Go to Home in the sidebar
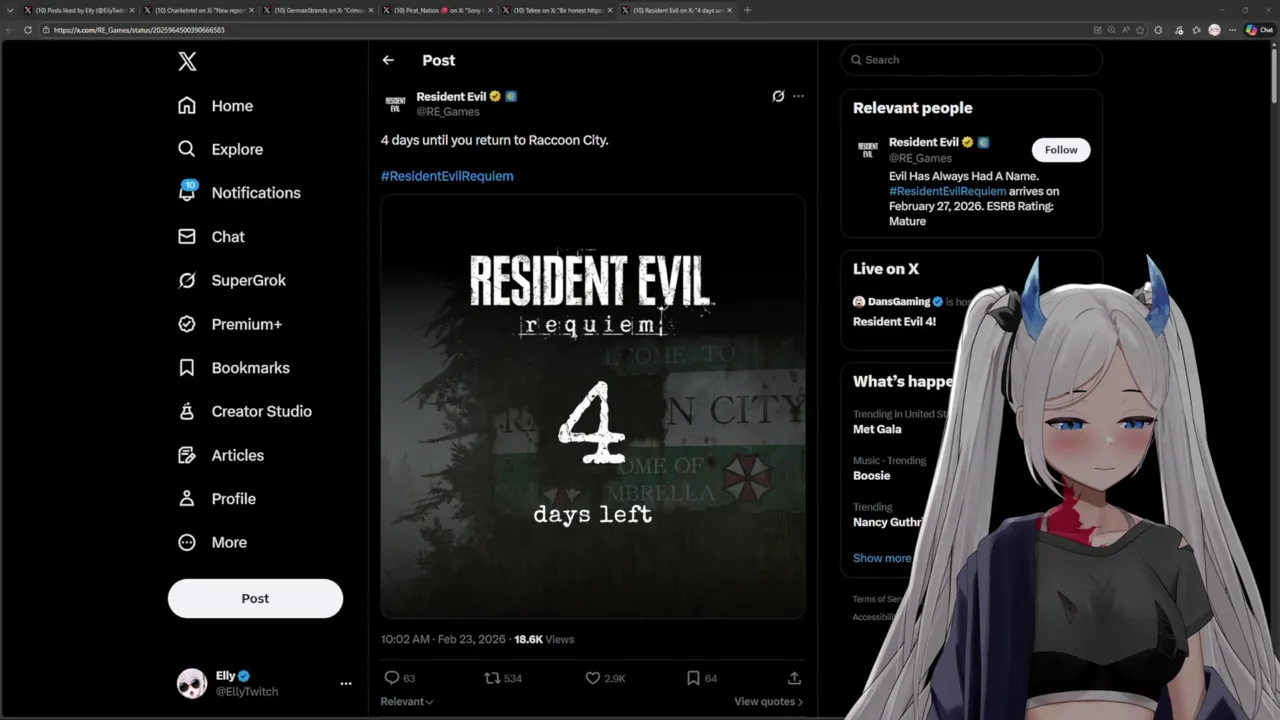 point(215,106)
